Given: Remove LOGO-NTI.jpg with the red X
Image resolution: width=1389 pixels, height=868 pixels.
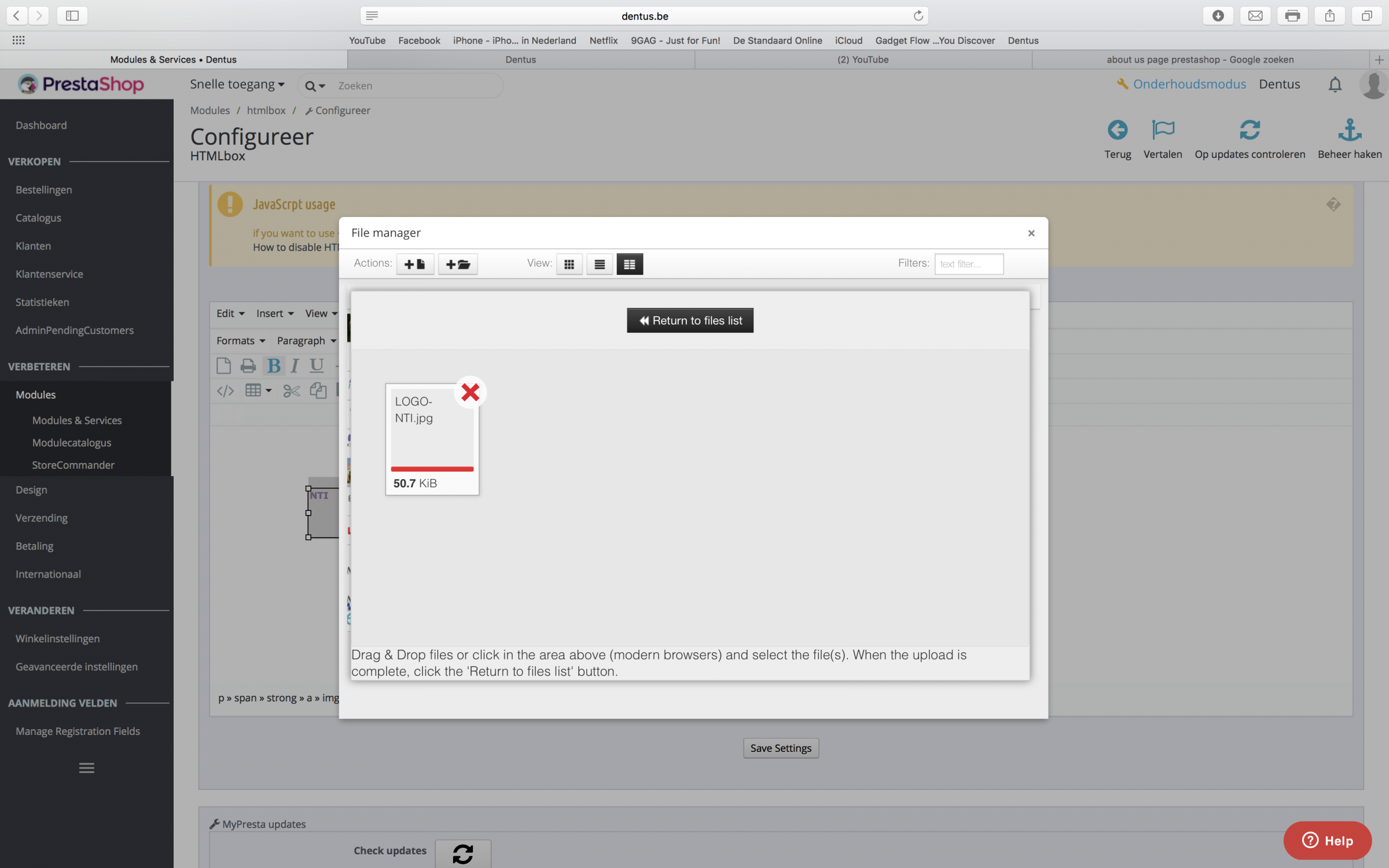Looking at the screenshot, I should tap(471, 392).
